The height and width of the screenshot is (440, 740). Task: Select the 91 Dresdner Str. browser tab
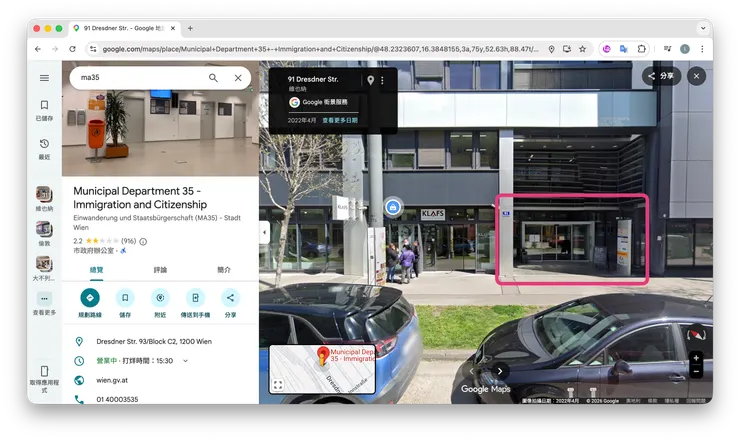click(x=125, y=28)
